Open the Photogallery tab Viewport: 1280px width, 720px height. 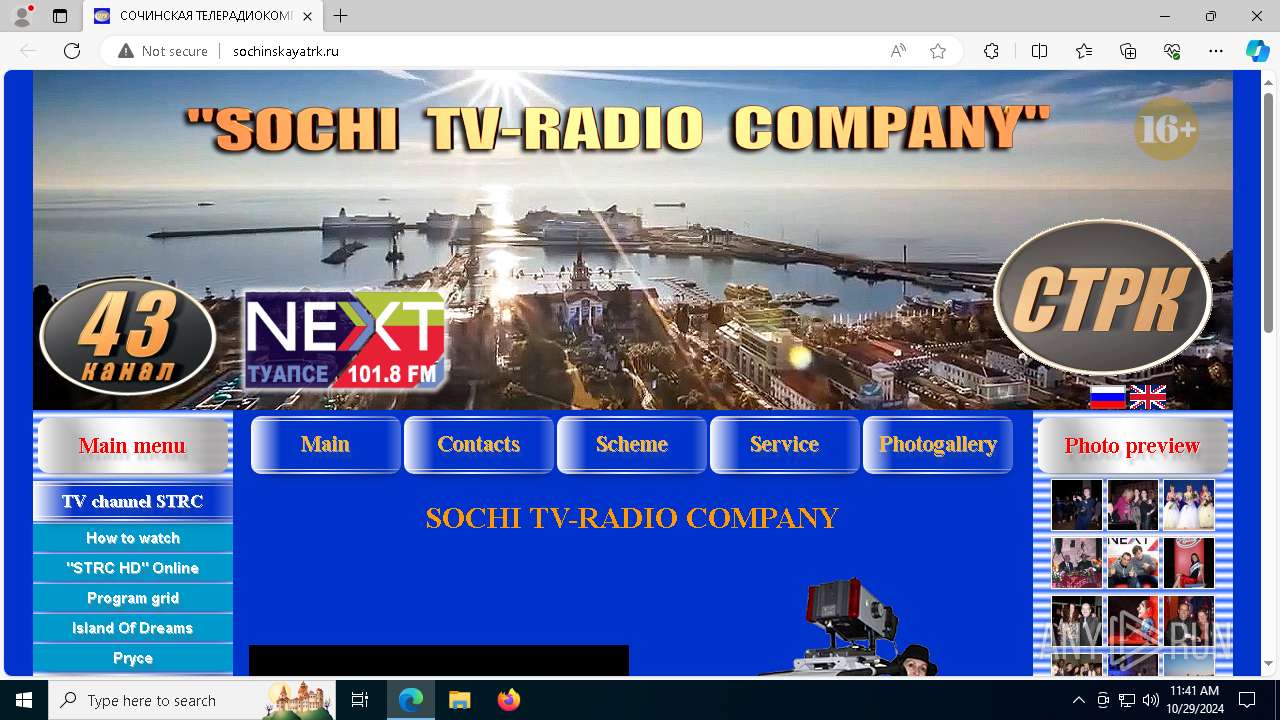click(938, 445)
